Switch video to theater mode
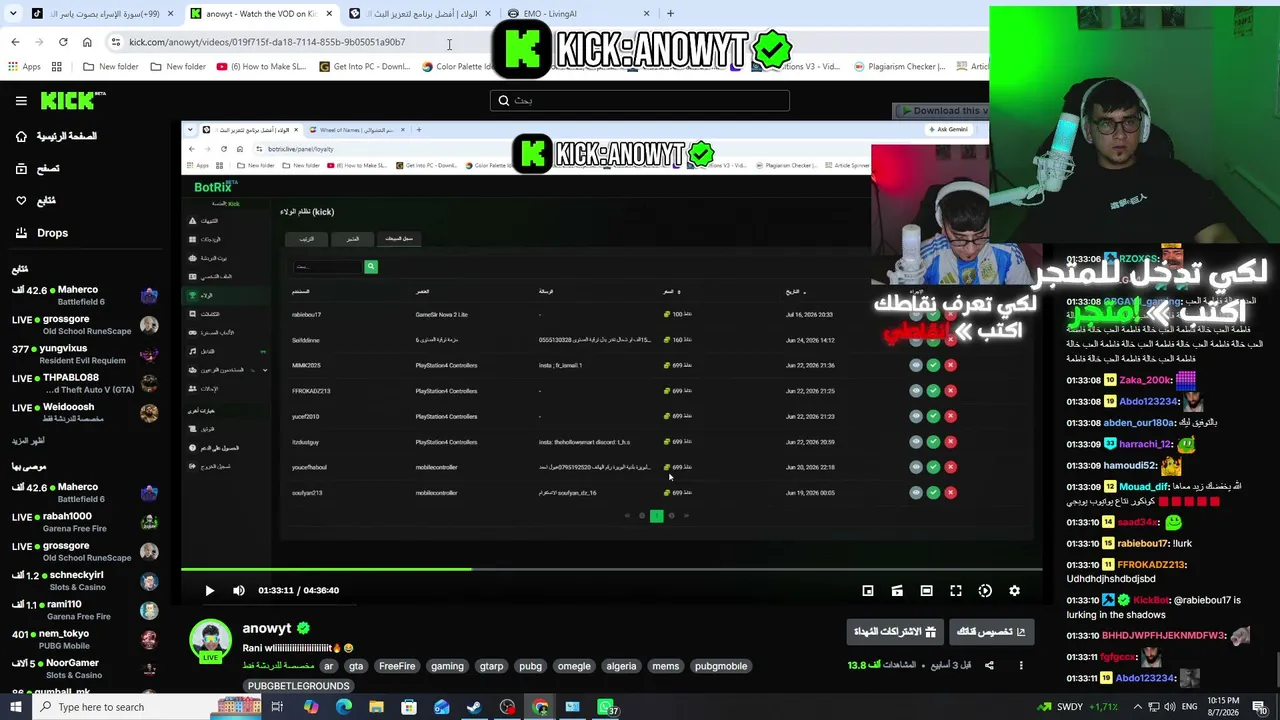Image resolution: width=1280 pixels, height=720 pixels. pos(926,591)
